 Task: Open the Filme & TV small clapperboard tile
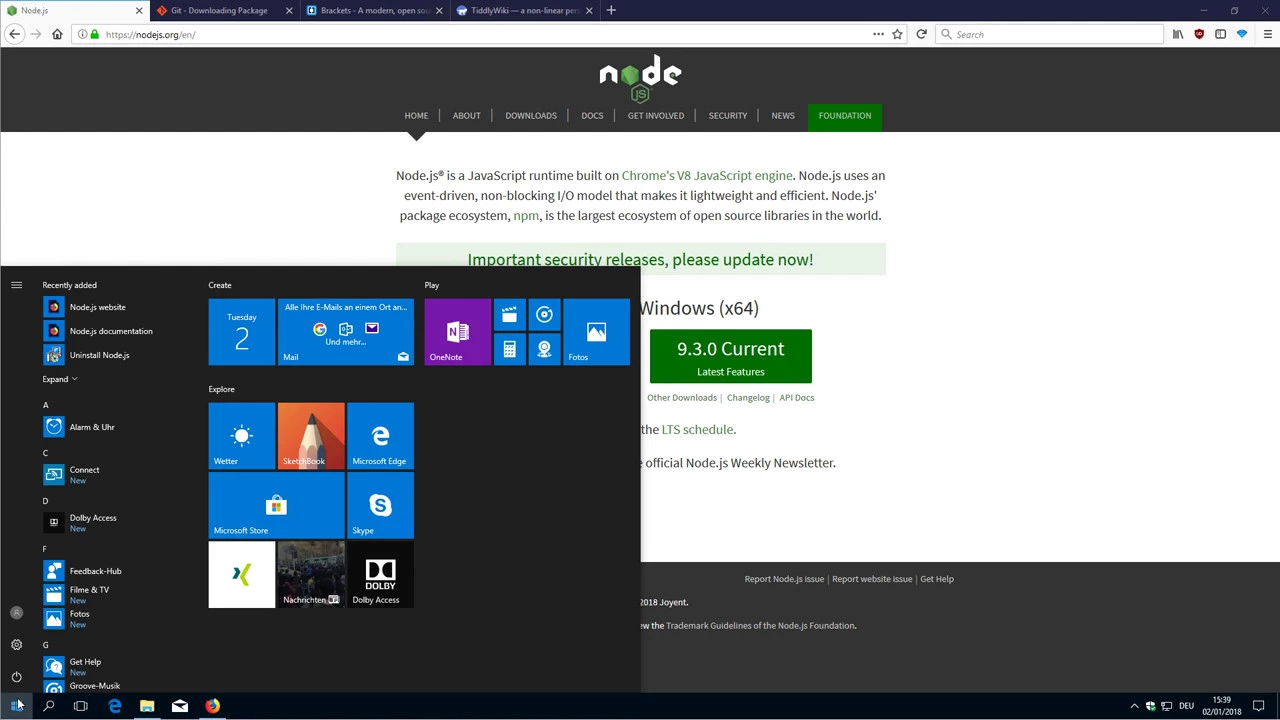[509, 316]
